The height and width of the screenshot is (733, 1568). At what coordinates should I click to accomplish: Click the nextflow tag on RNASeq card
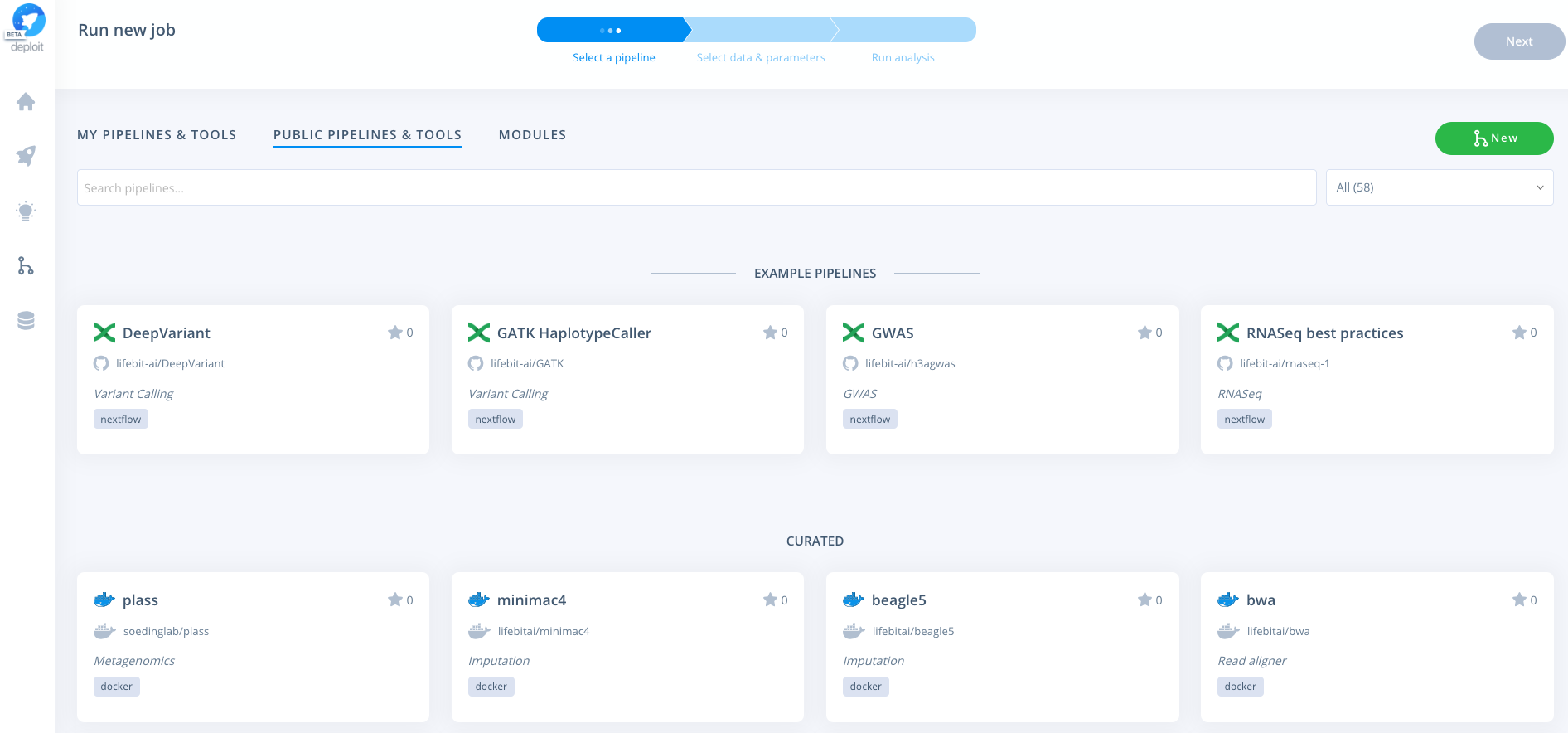click(1244, 419)
